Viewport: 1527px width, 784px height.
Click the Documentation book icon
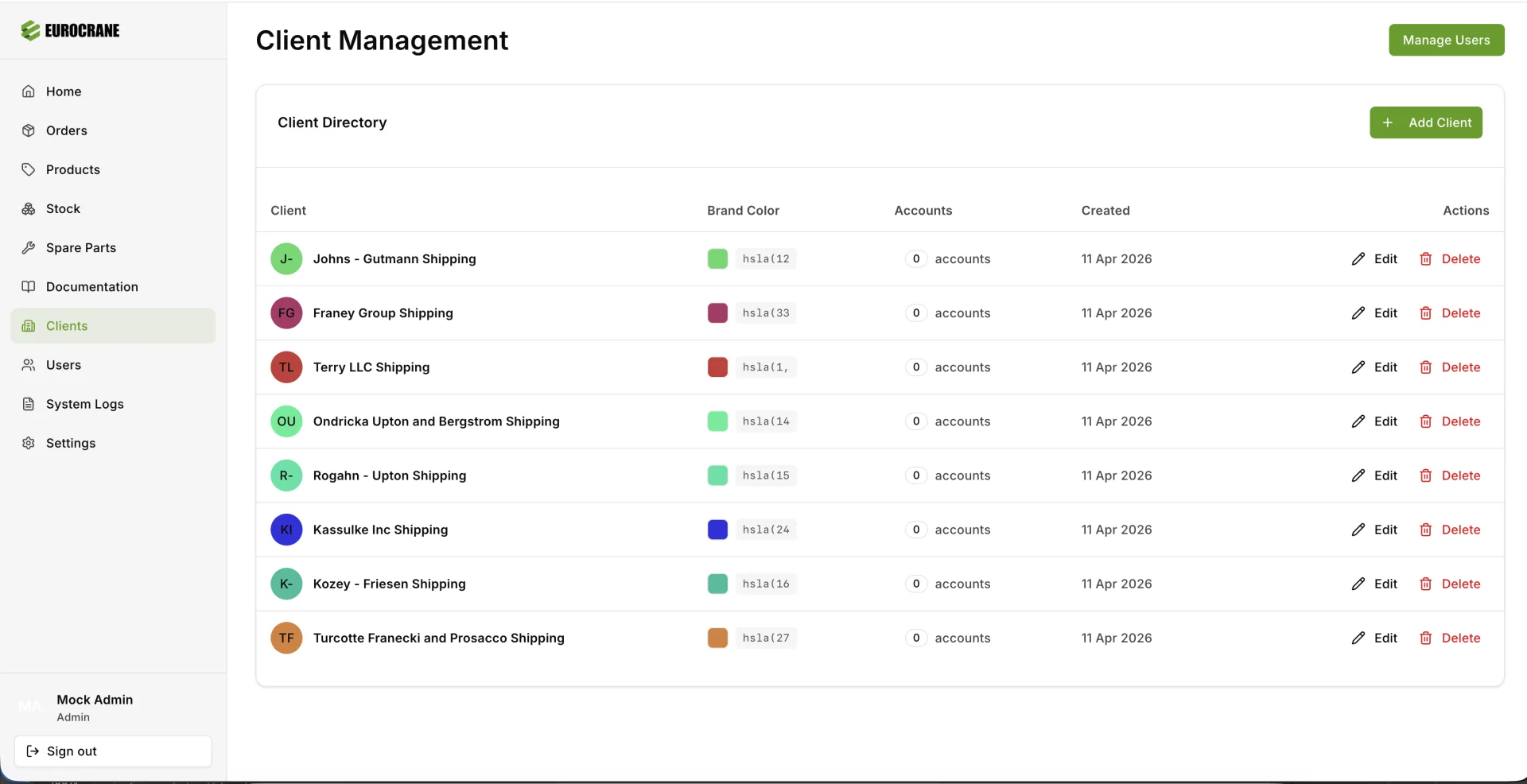pyautogui.click(x=29, y=287)
